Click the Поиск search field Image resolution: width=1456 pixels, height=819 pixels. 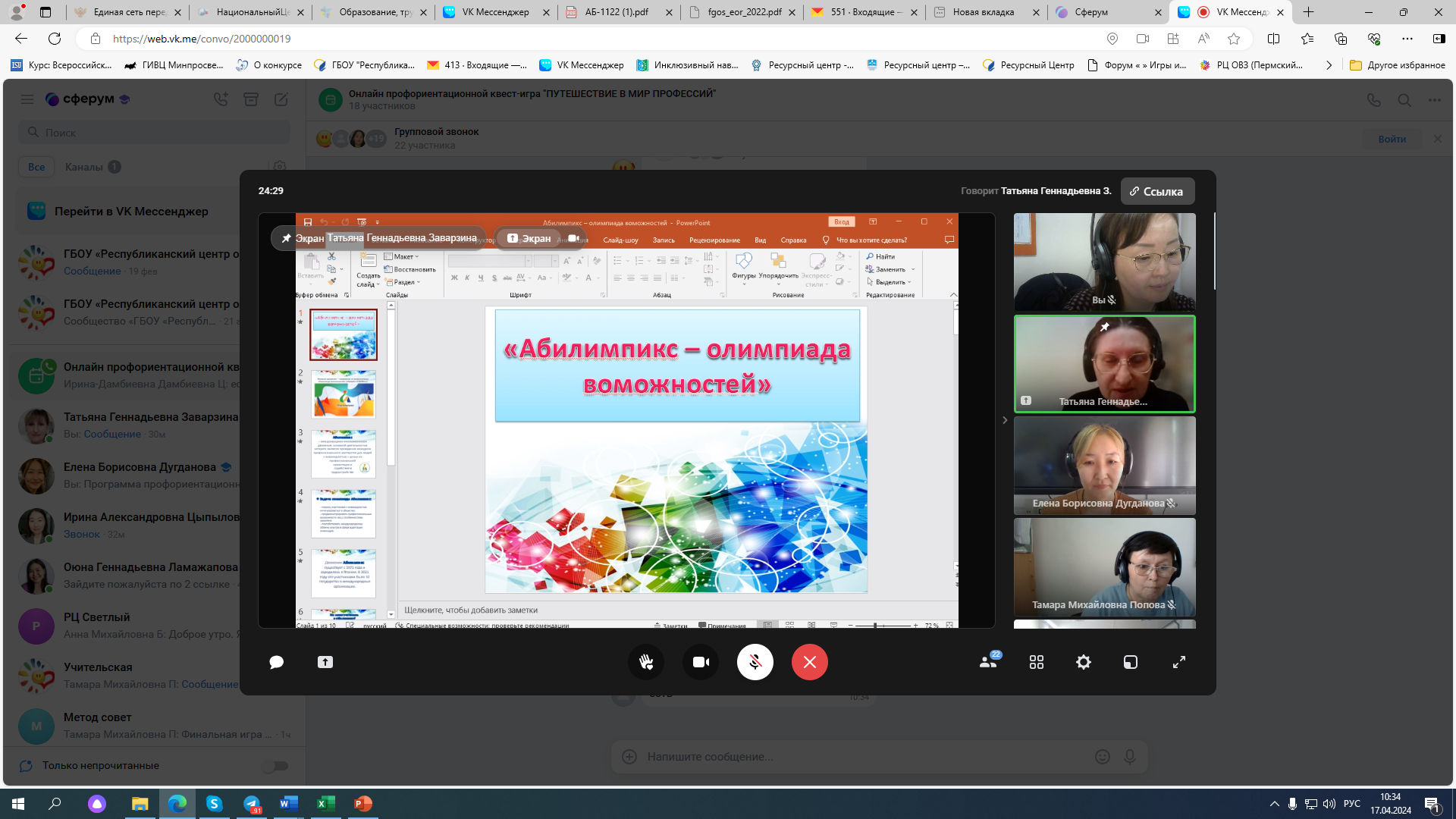click(155, 133)
